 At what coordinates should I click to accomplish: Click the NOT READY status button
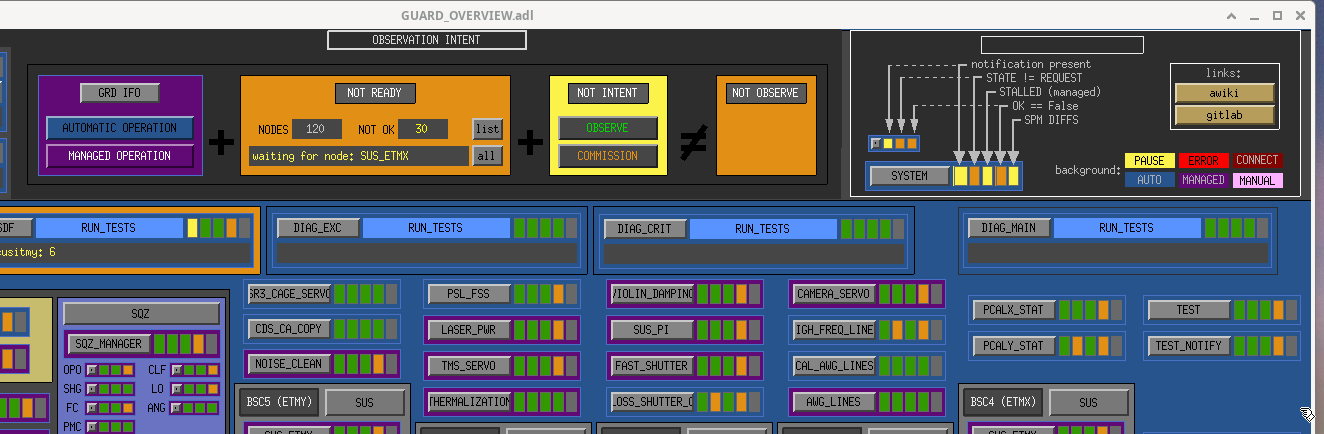pos(375,93)
